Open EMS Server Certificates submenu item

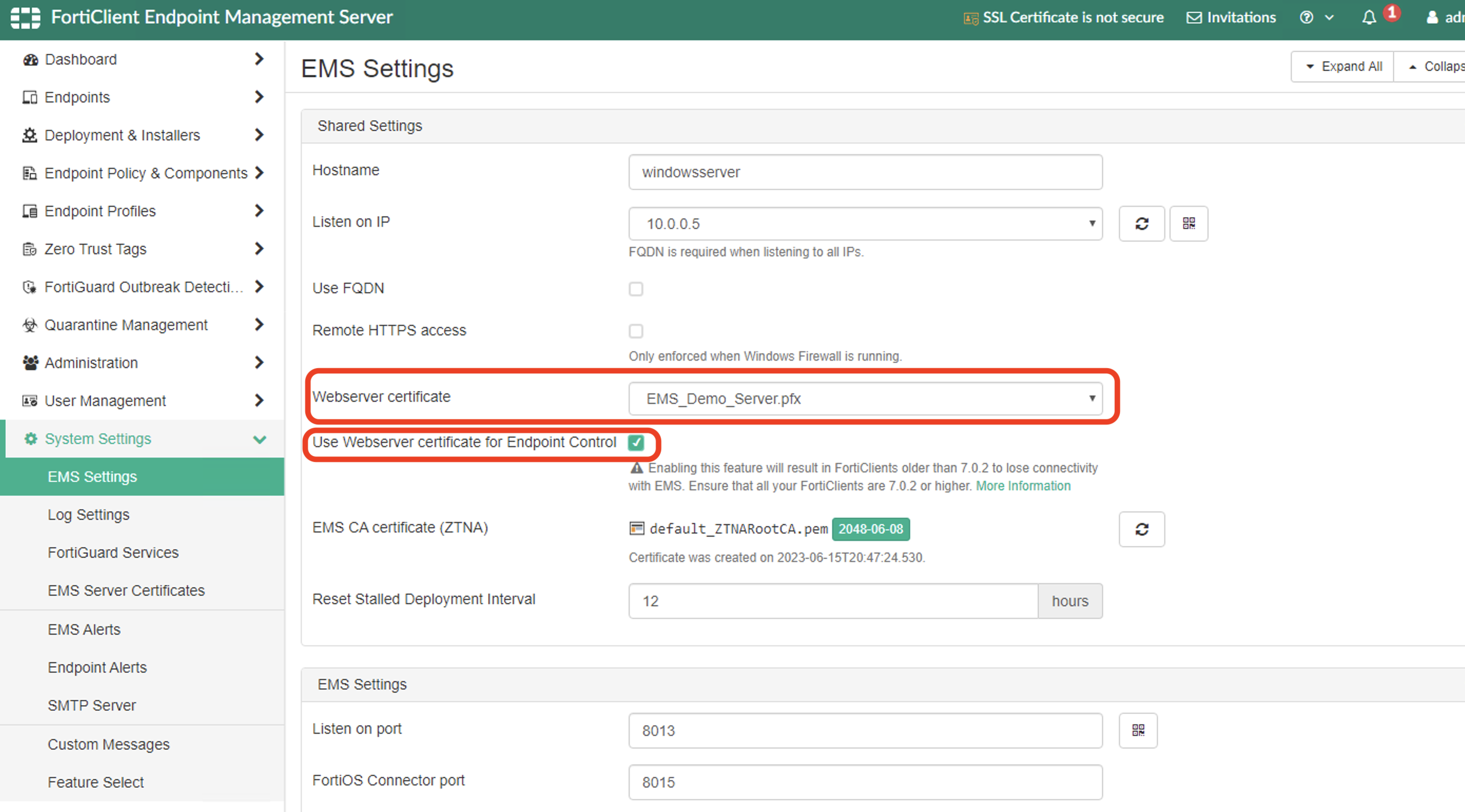pyautogui.click(x=142, y=590)
